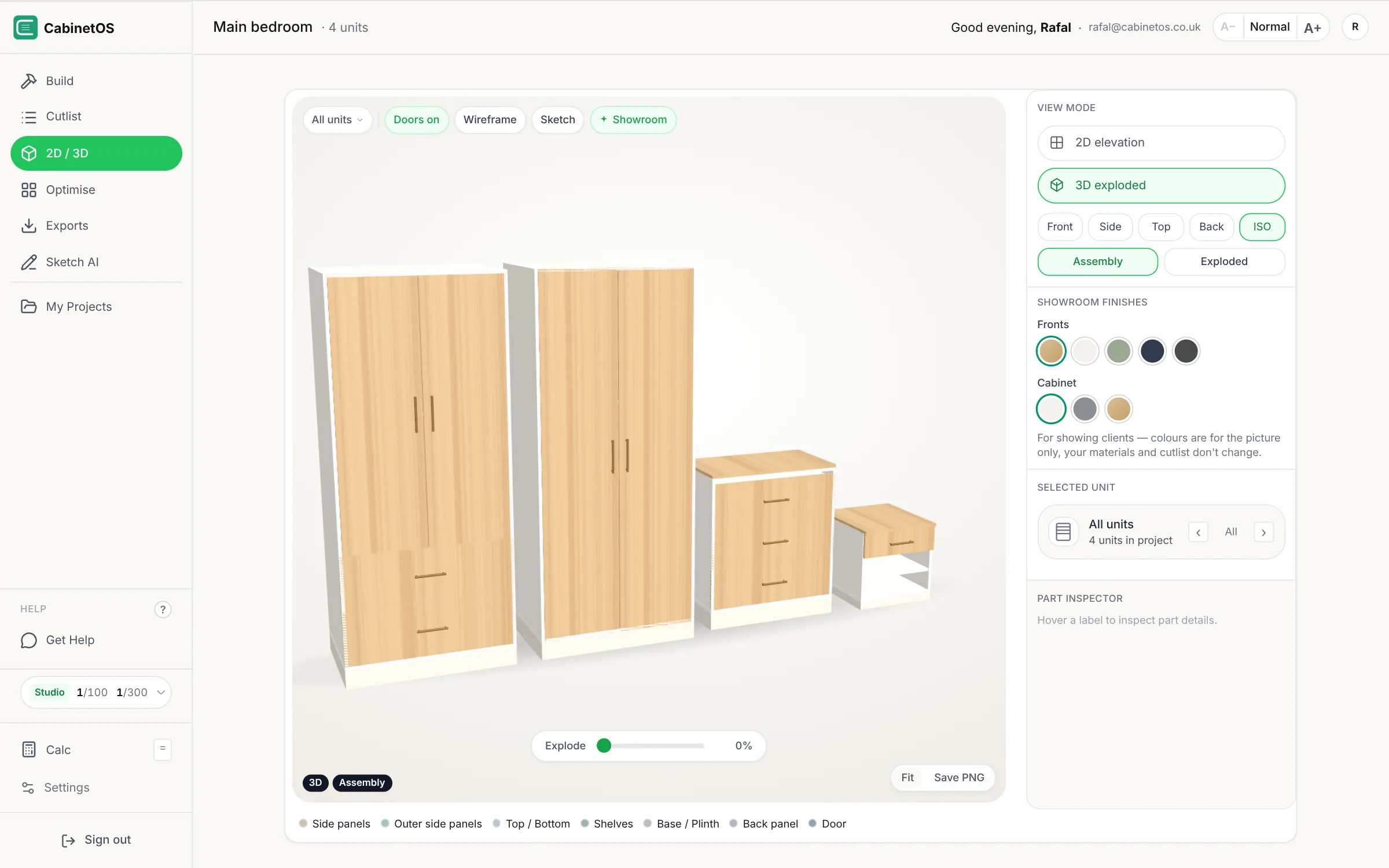The image size is (1389, 868).
Task: Choose the navy blue Fronts swatch
Action: pyautogui.click(x=1152, y=351)
